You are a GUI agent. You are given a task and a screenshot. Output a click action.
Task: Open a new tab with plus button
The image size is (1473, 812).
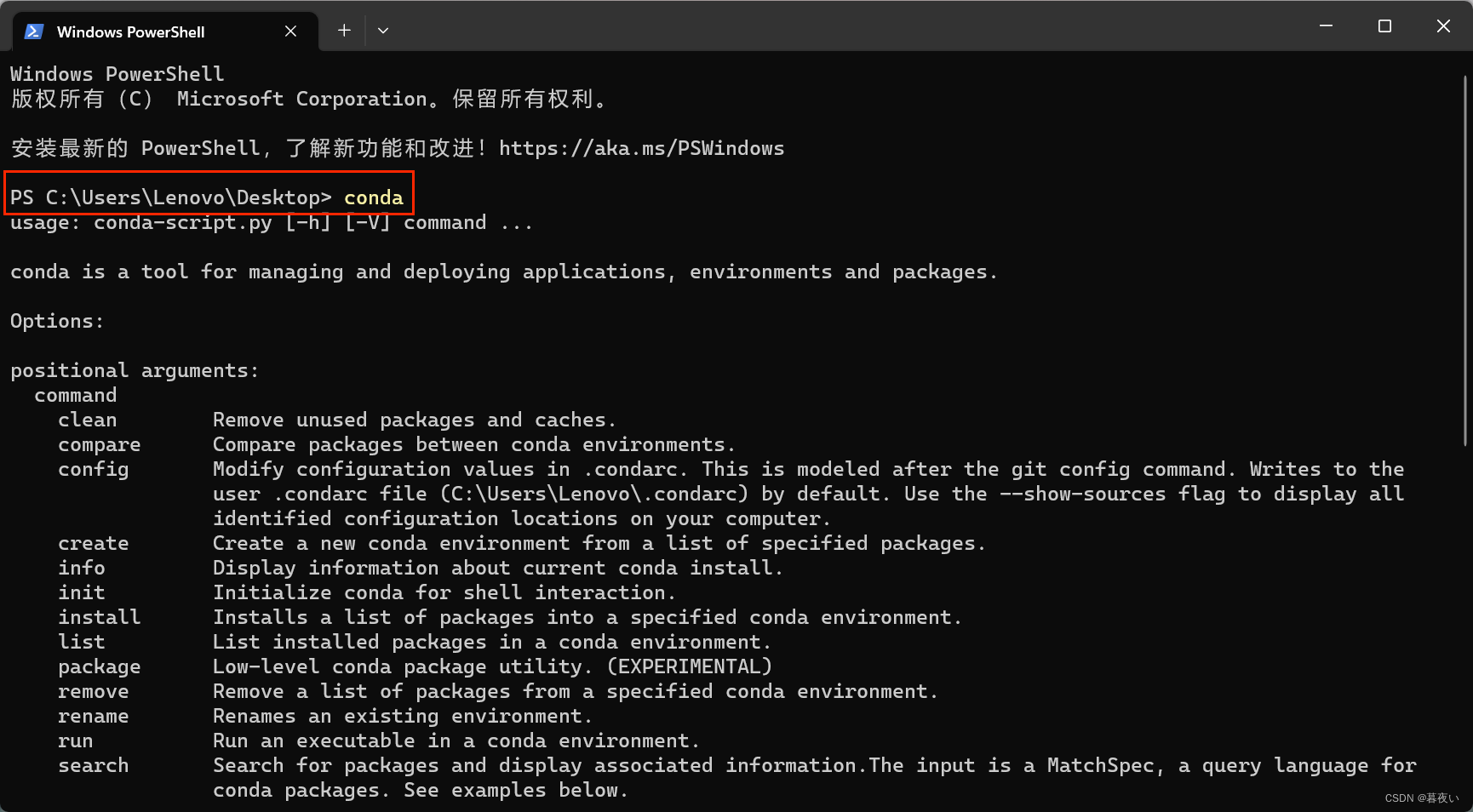point(344,31)
